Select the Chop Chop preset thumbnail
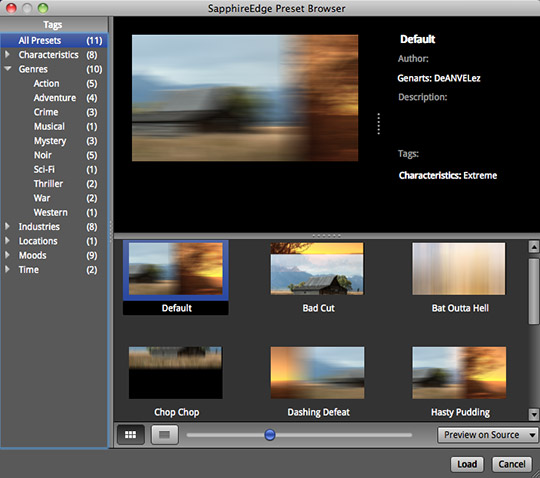Image resolution: width=540 pixels, height=478 pixels. point(176,373)
